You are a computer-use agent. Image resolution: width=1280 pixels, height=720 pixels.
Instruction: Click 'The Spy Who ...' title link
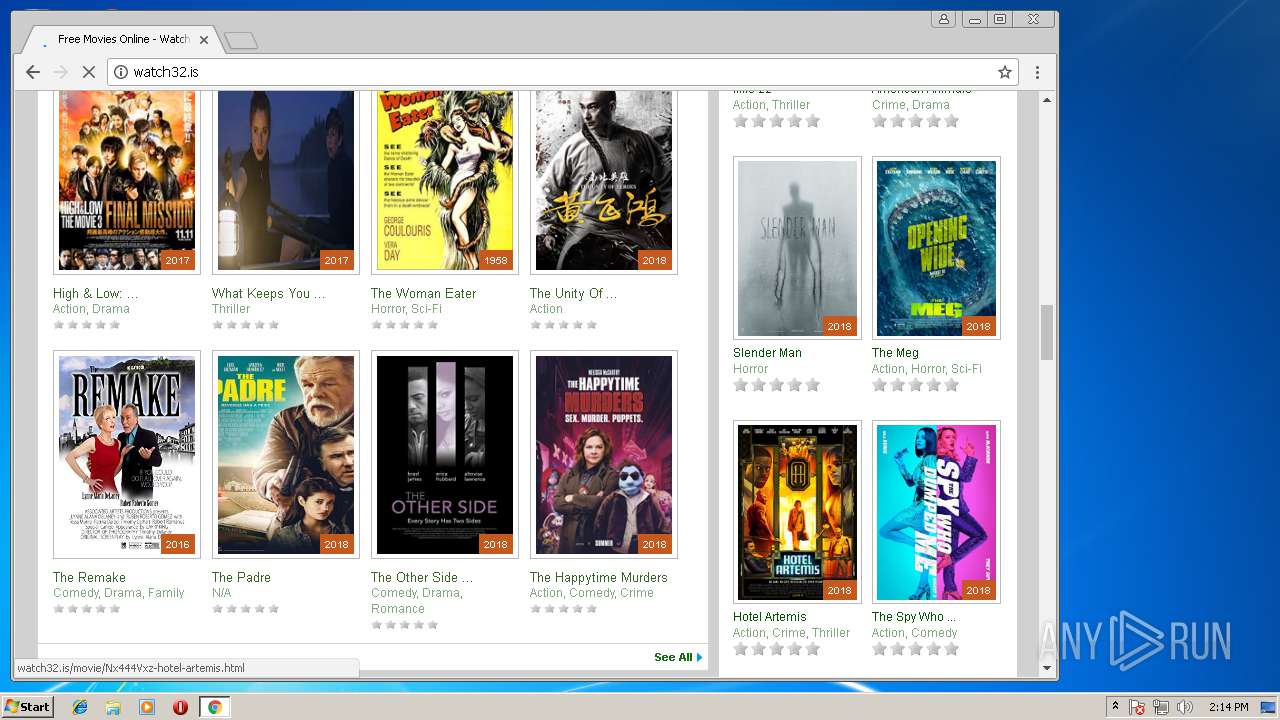913,616
